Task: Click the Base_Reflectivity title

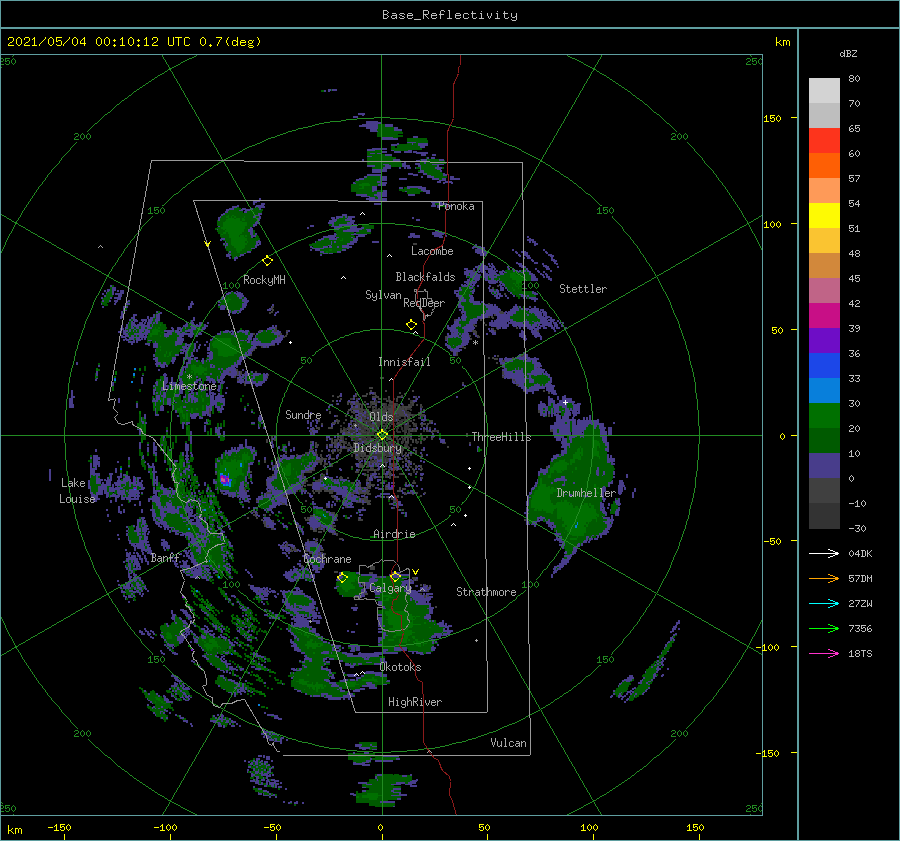Action: 450,15
